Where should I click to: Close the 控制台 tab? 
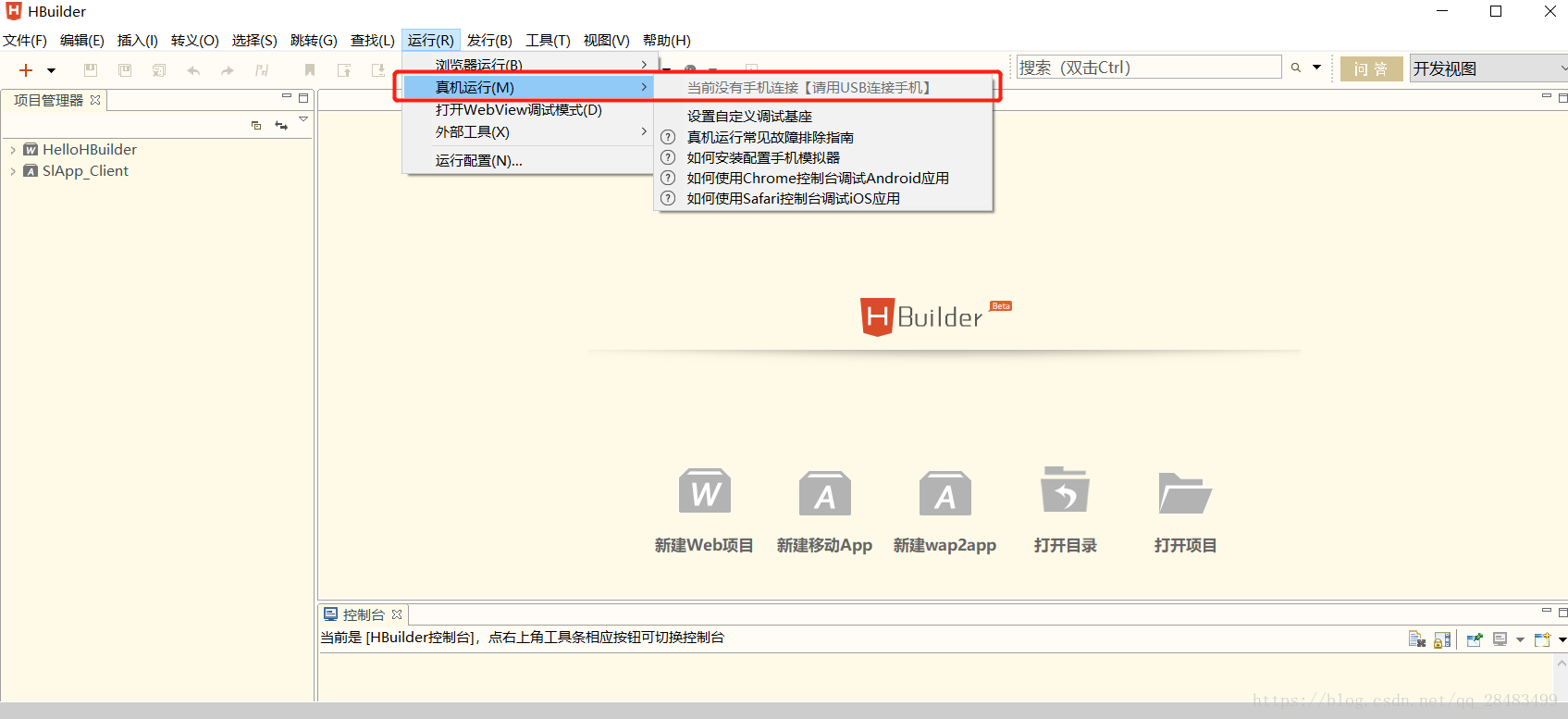tap(397, 614)
